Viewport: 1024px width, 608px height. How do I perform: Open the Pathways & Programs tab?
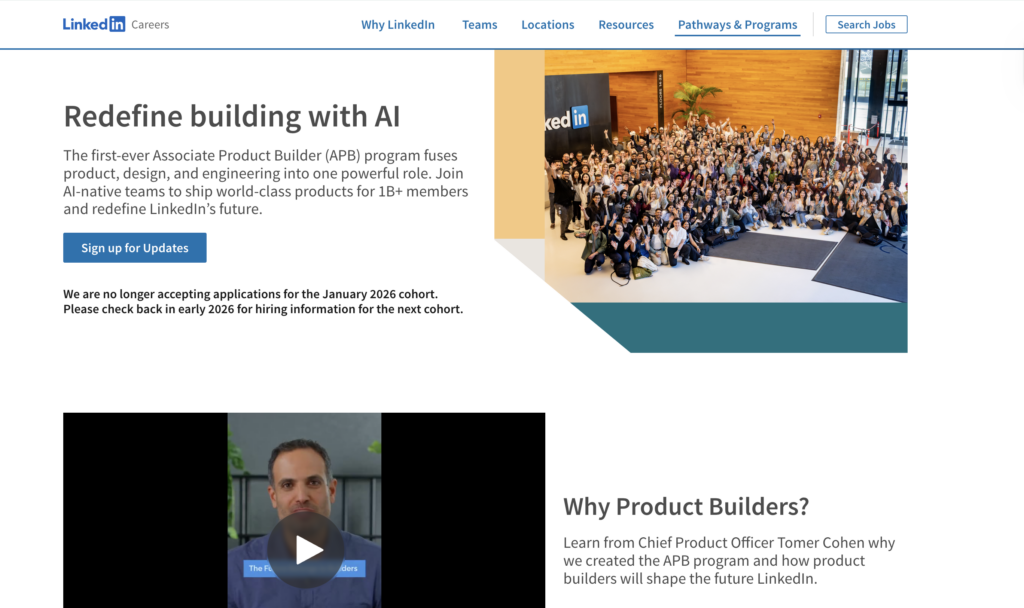(x=737, y=25)
